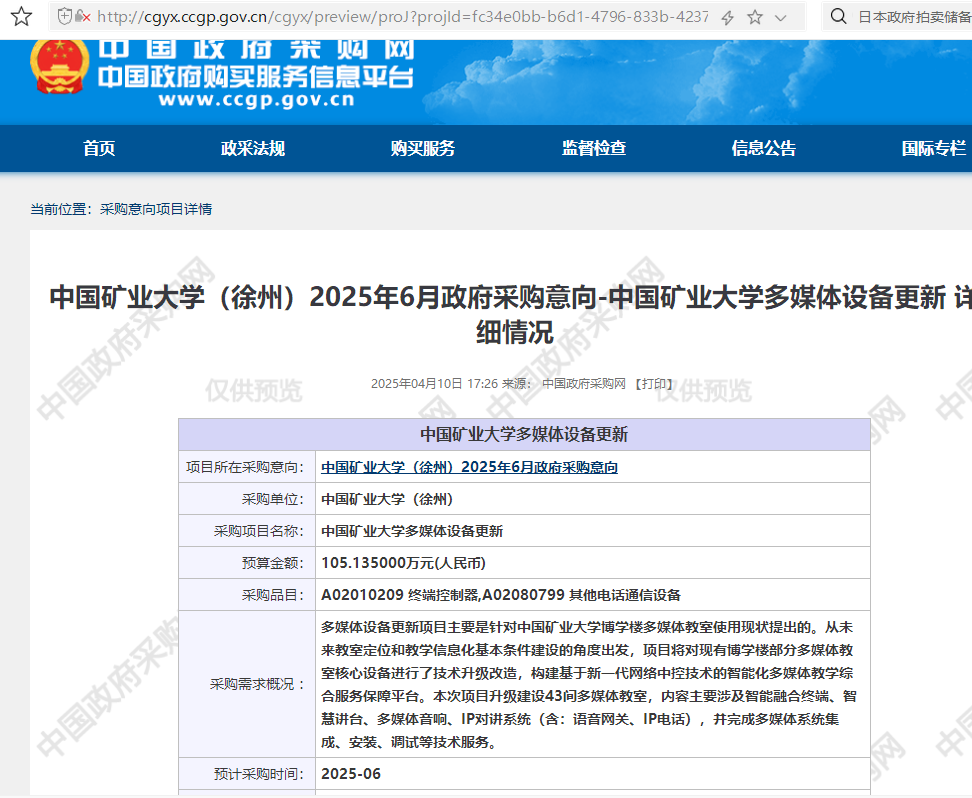The height and width of the screenshot is (798, 972).
Task: Click the www.ccgp.gov.cn banner text
Action: (x=256, y=100)
